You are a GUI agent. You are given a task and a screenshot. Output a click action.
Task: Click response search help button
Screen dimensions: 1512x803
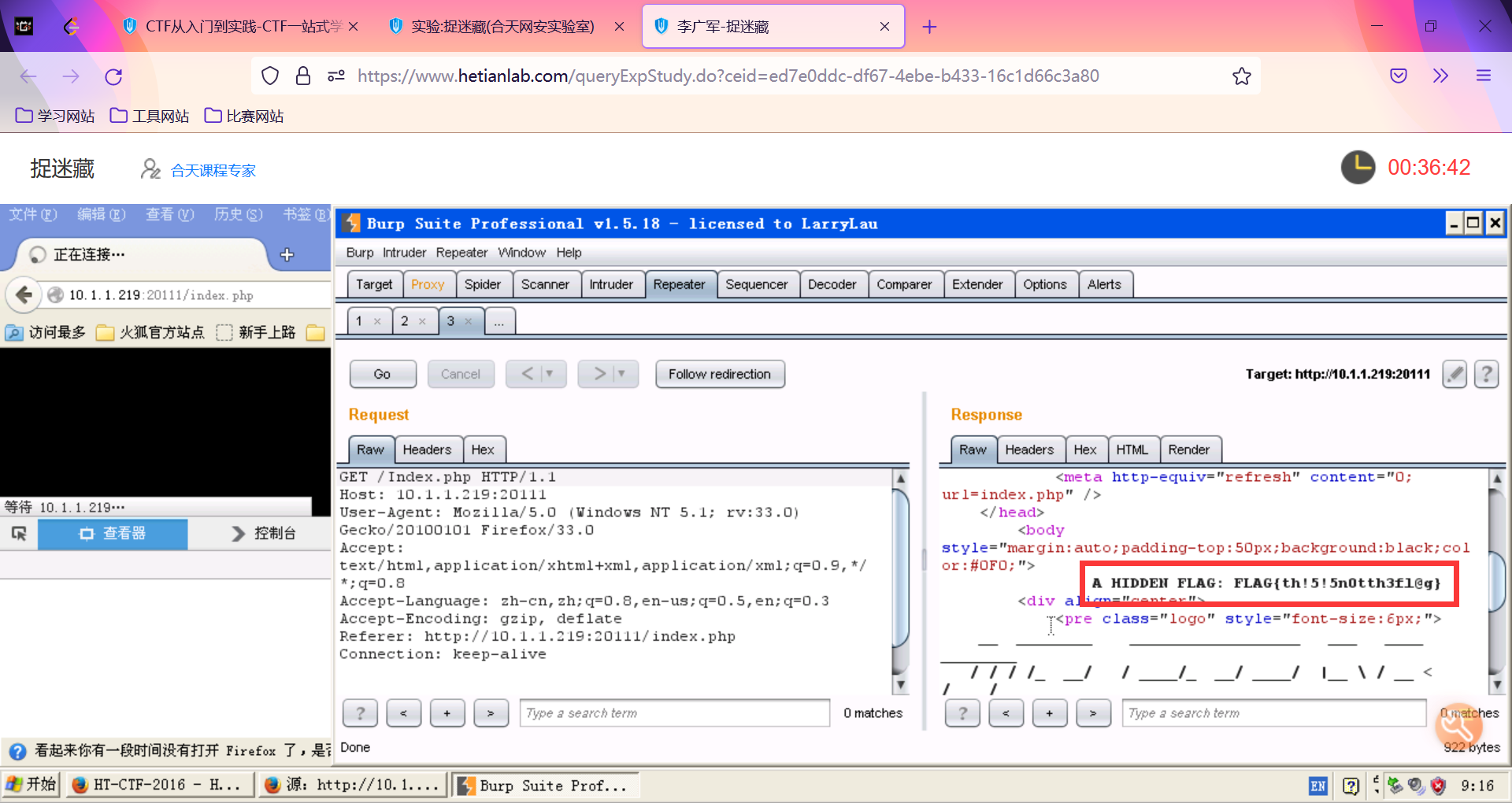click(x=962, y=713)
